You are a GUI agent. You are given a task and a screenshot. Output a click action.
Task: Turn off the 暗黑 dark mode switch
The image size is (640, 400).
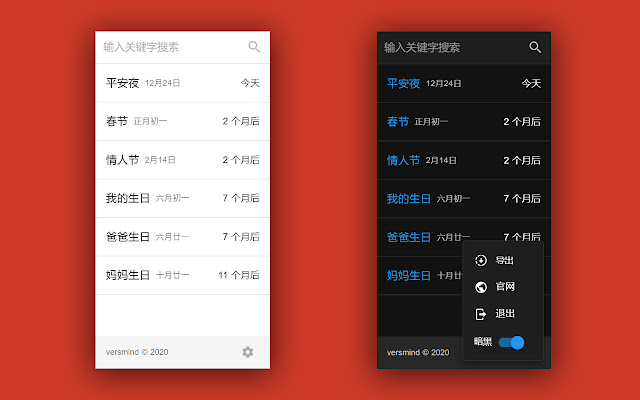tap(511, 342)
